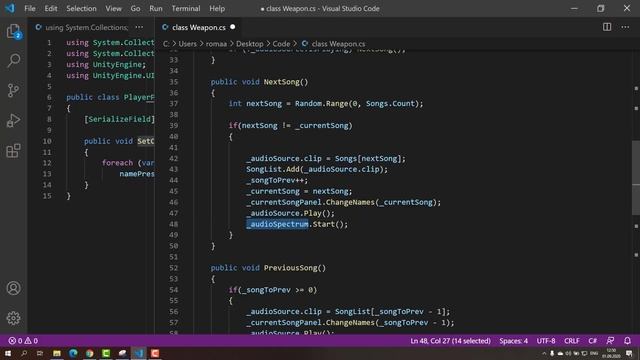The width and height of the screenshot is (640, 360).
Task: Click [SerializeField] in the left editor
Action: 119,119
